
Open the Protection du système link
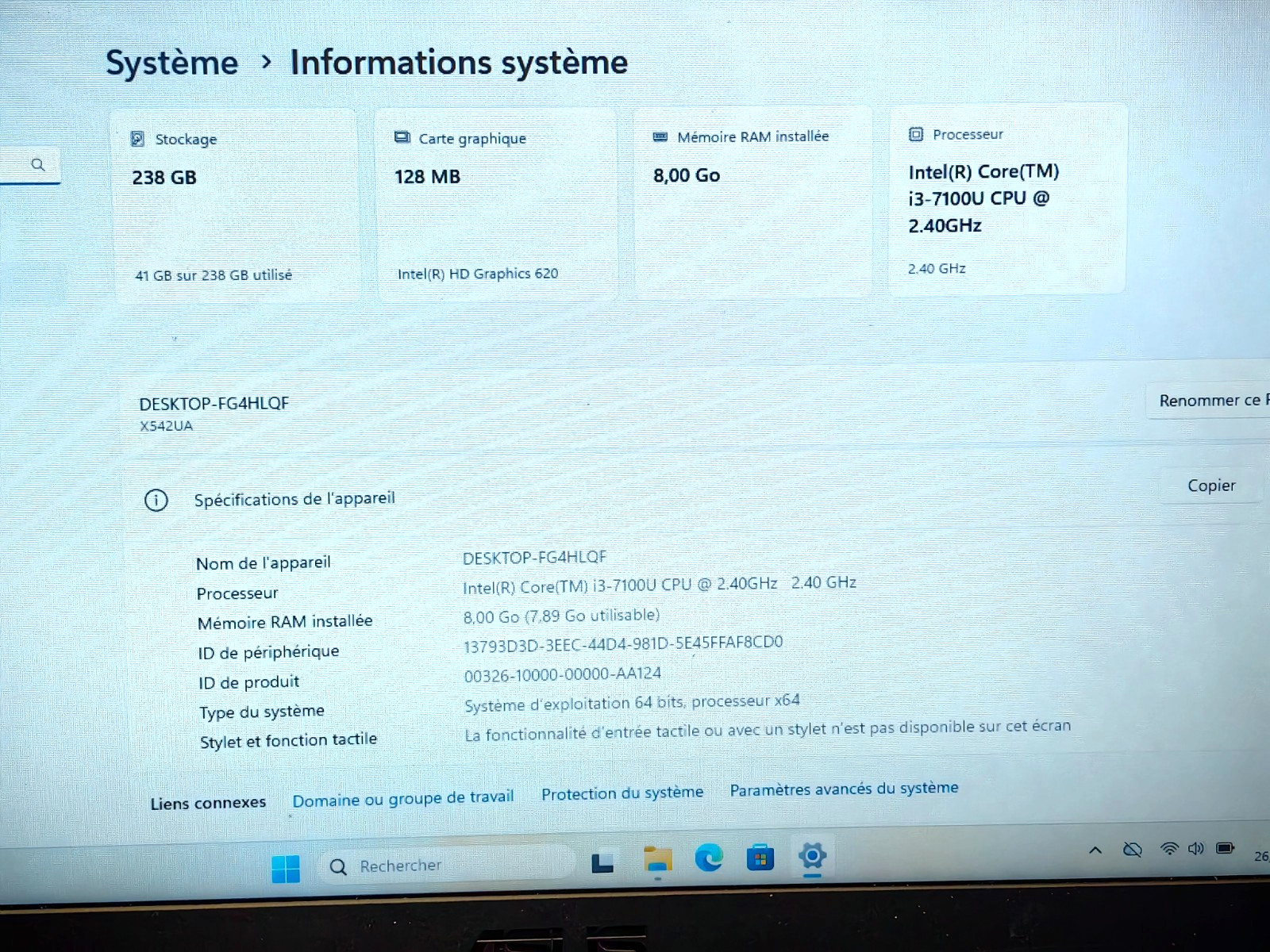click(x=622, y=793)
